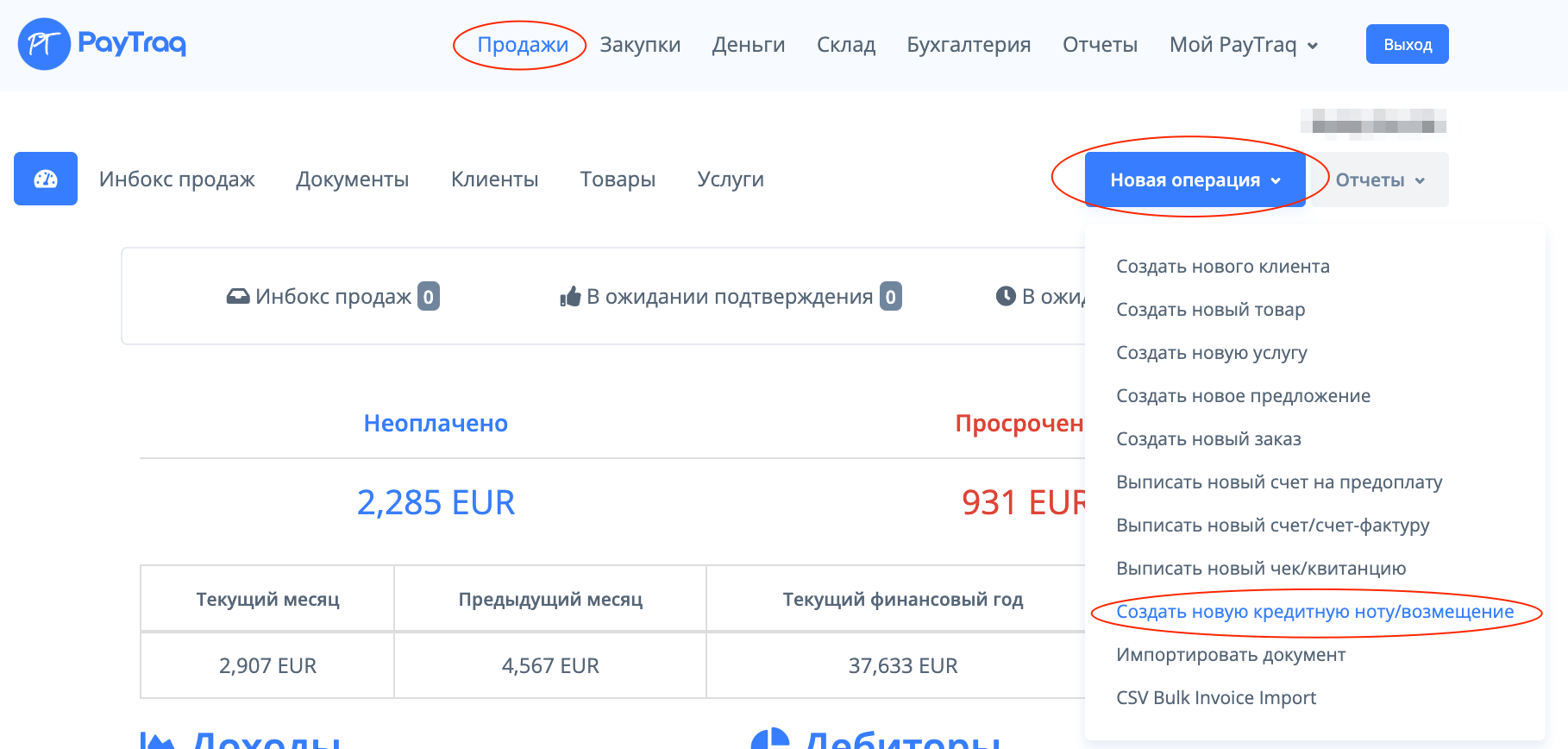The image size is (1568, 749).
Task: Select CSV Bulk Invoice Import
Action: pos(1215,698)
